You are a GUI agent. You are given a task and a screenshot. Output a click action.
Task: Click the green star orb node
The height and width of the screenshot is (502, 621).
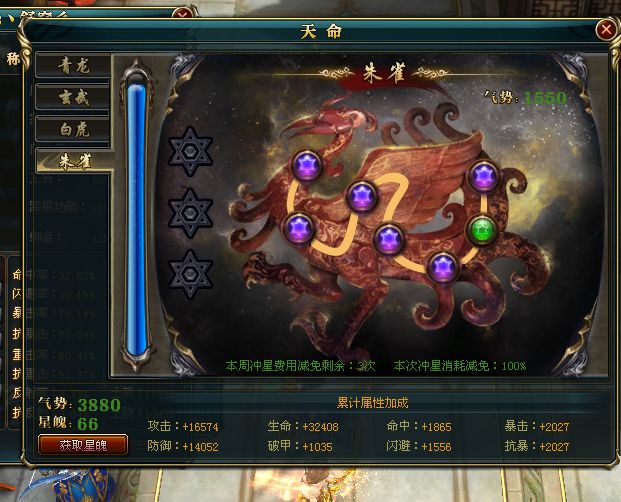click(x=482, y=231)
